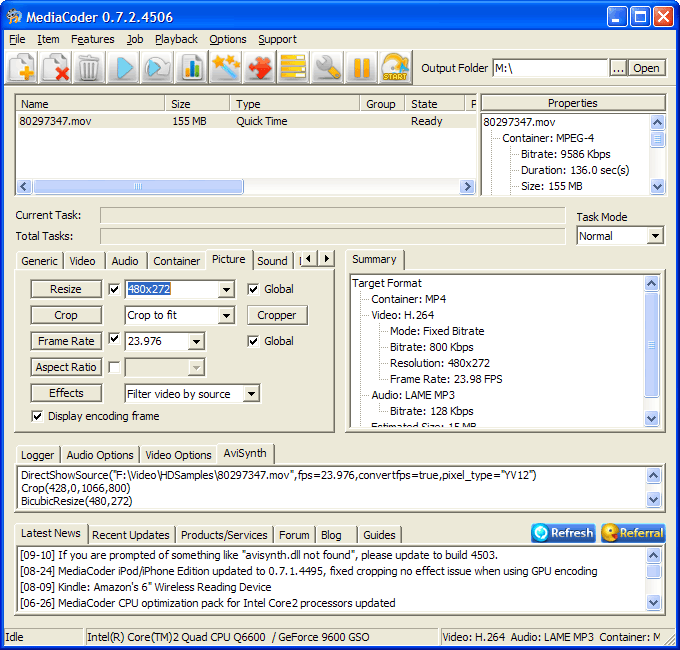Click the Add File toolbar icon

pyautogui.click(x=21, y=67)
